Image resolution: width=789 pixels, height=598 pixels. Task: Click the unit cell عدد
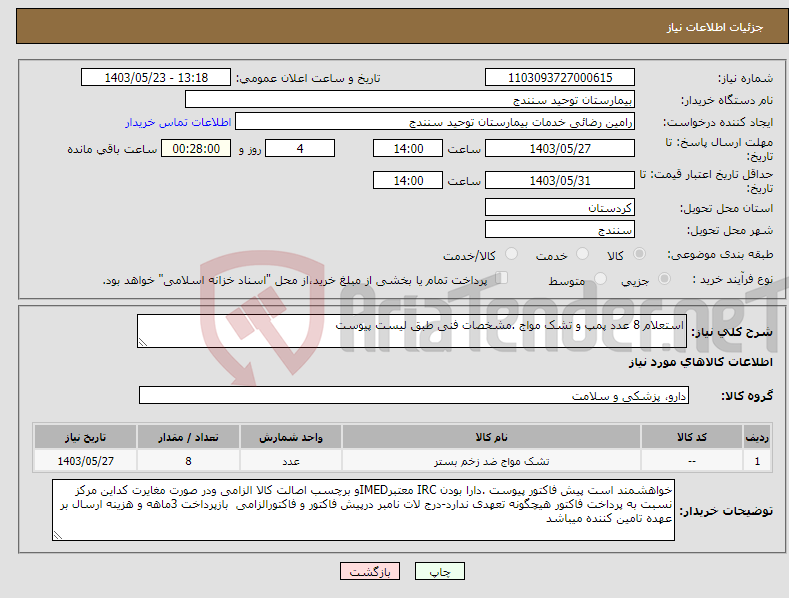pyautogui.click(x=291, y=461)
